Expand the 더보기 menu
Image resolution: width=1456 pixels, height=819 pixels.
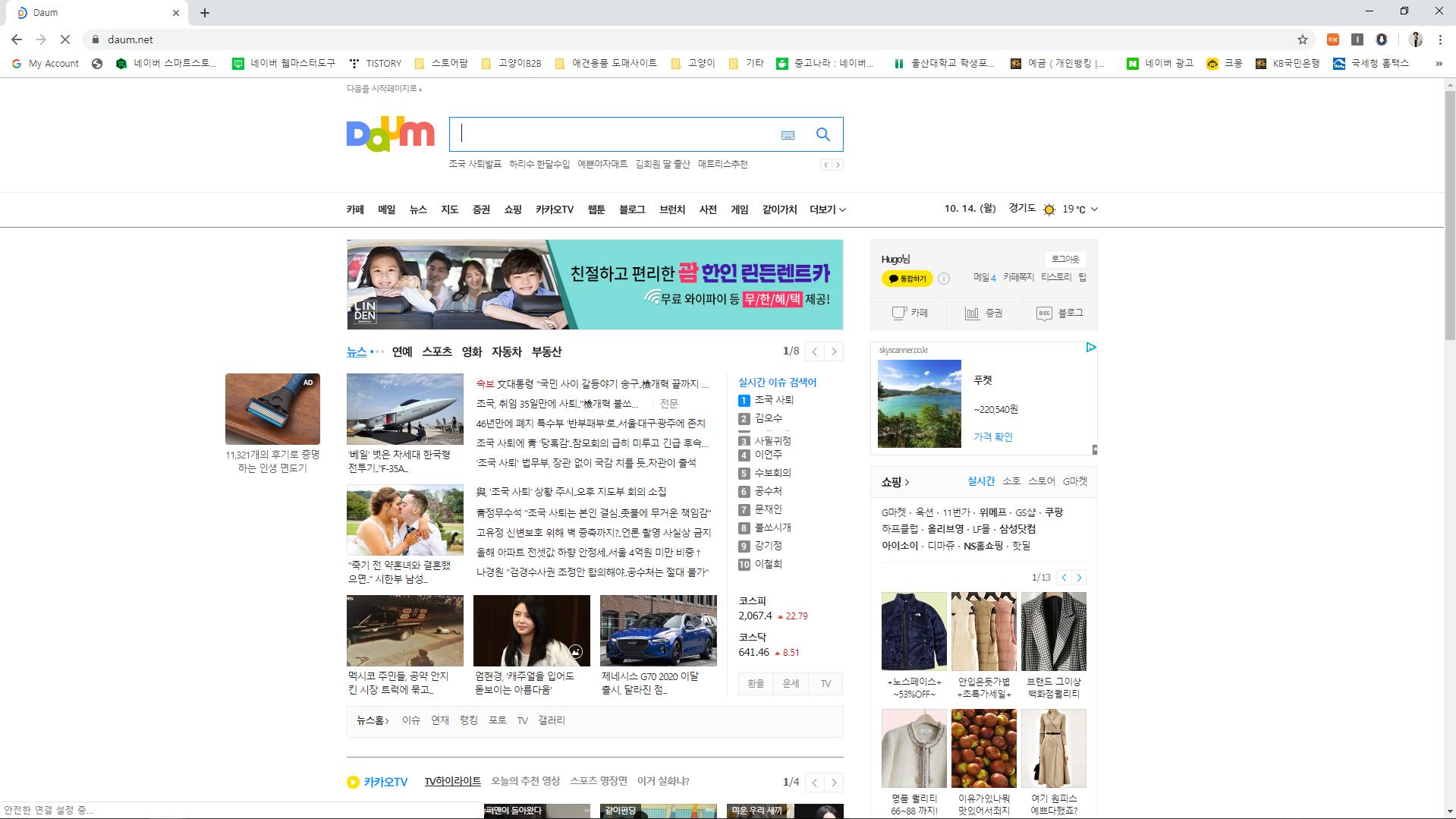click(827, 209)
